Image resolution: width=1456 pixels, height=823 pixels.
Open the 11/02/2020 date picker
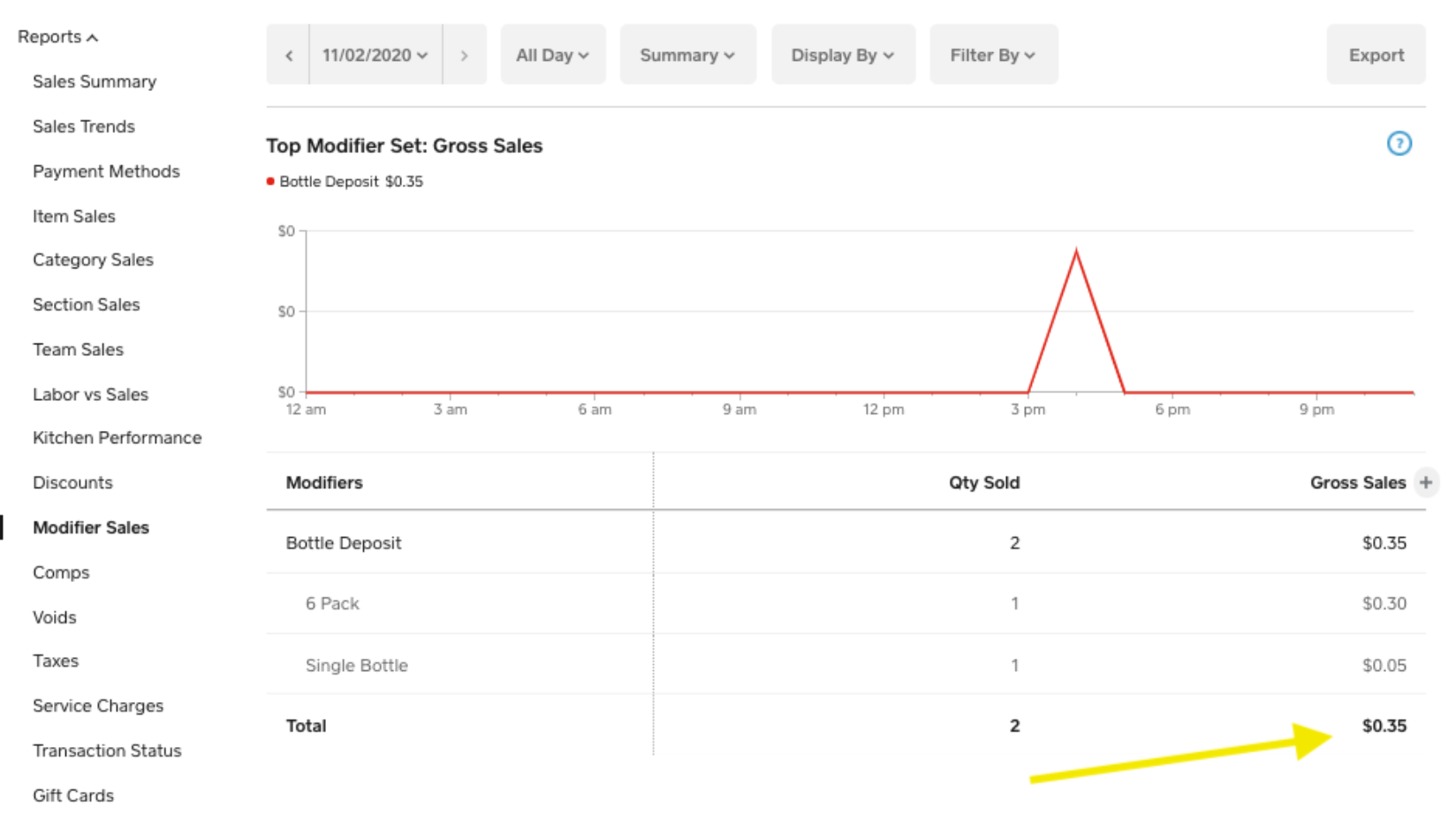coord(375,56)
